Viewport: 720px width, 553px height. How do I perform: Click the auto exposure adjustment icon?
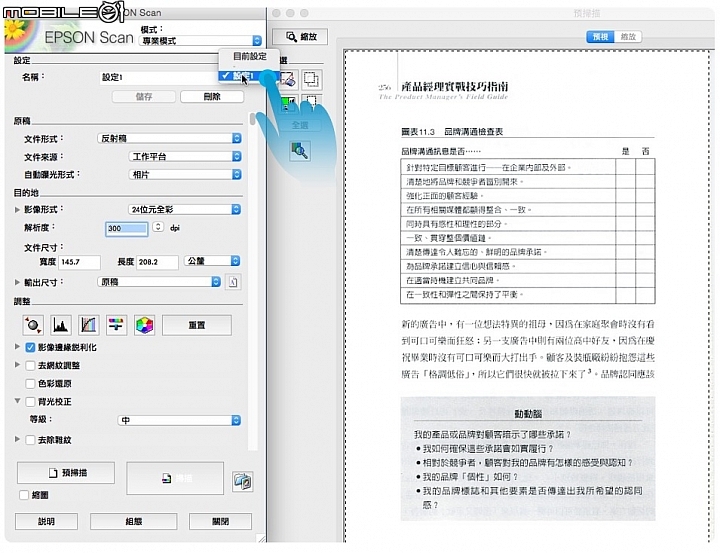pyautogui.click(x=33, y=325)
